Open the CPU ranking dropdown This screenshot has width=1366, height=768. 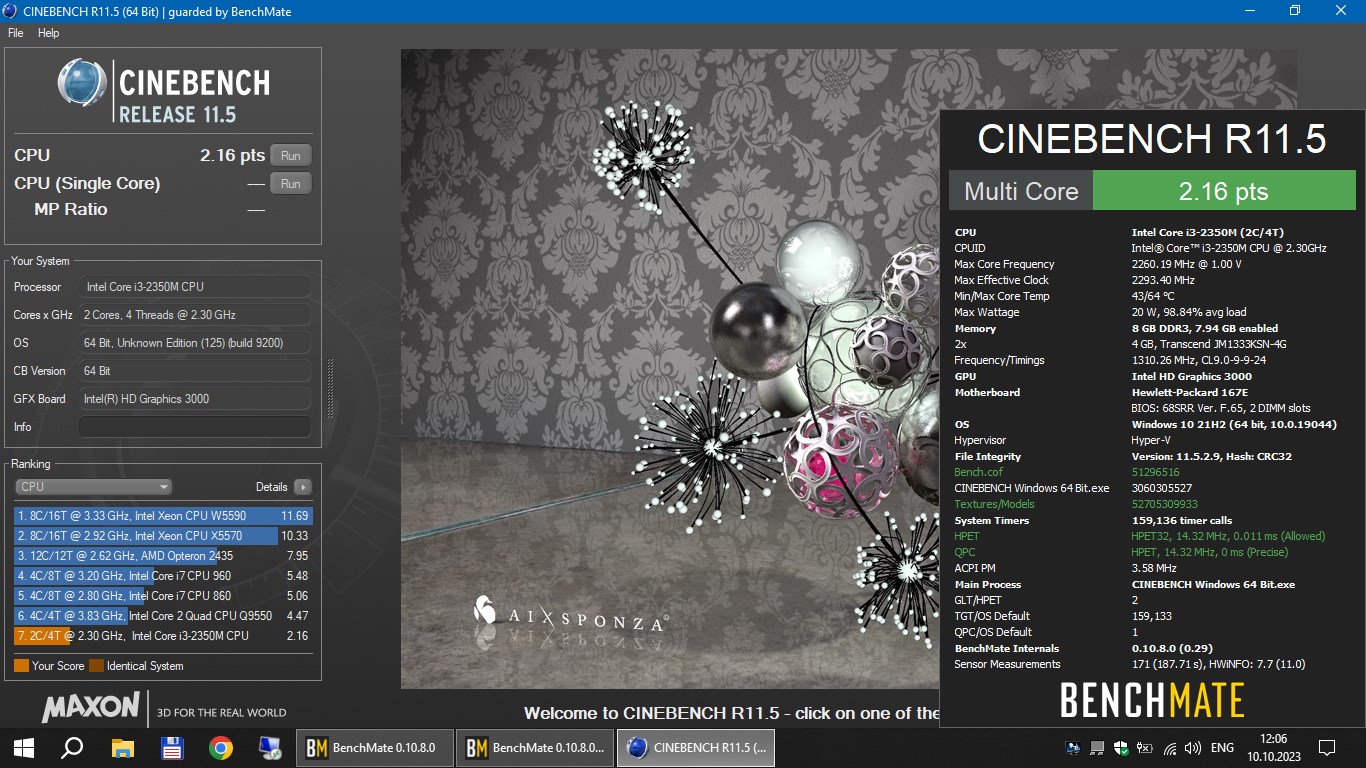click(x=93, y=487)
